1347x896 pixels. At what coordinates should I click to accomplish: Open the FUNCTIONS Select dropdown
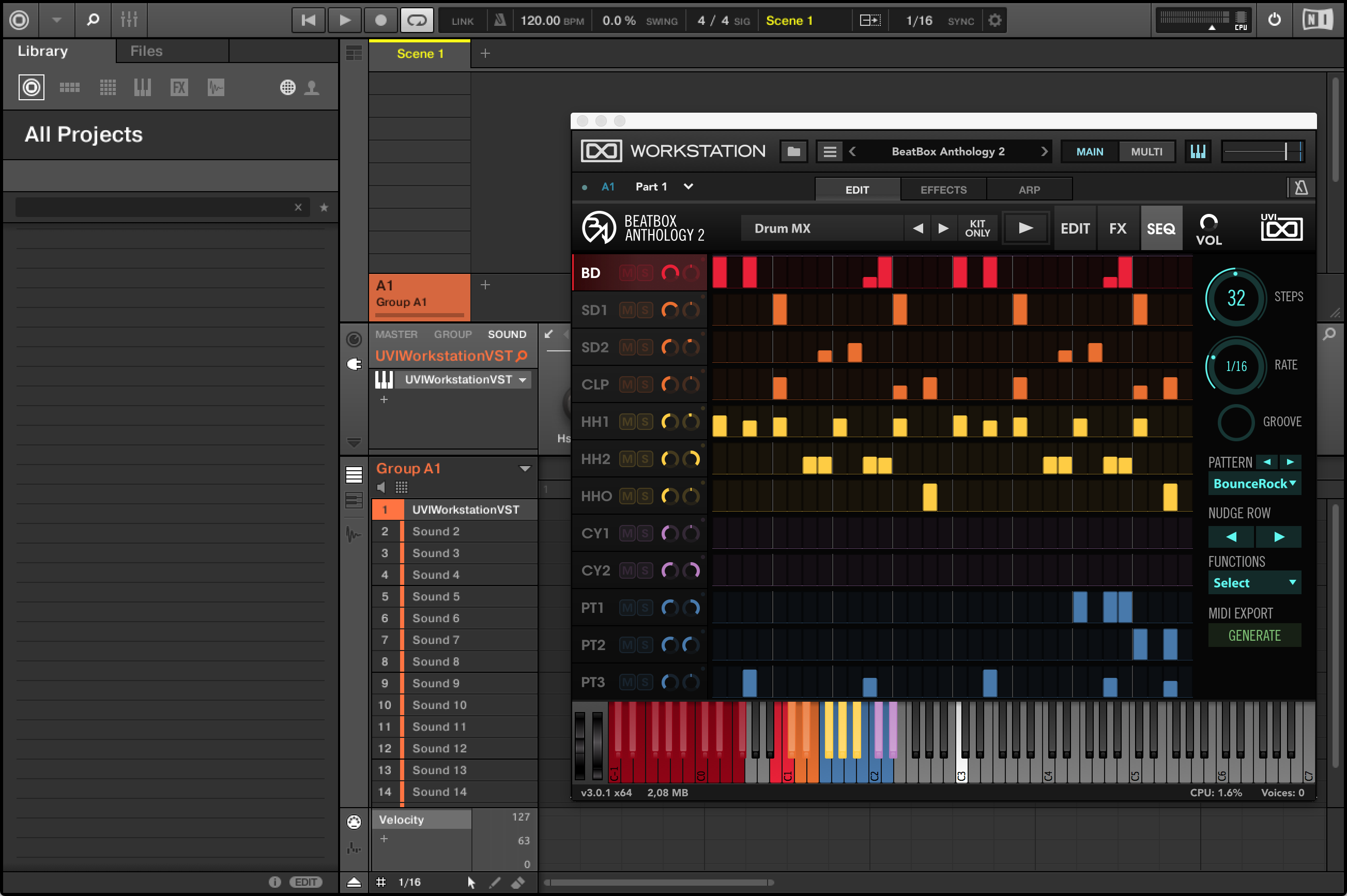[1254, 583]
